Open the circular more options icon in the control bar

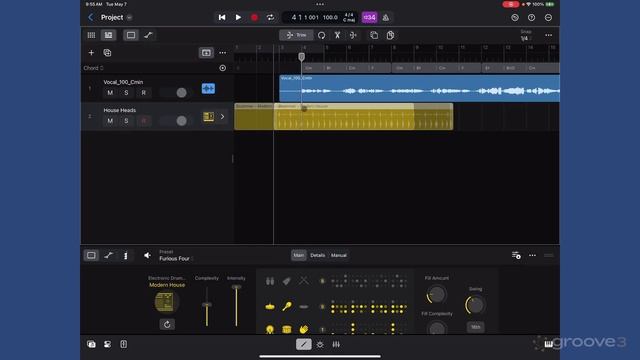548,18
